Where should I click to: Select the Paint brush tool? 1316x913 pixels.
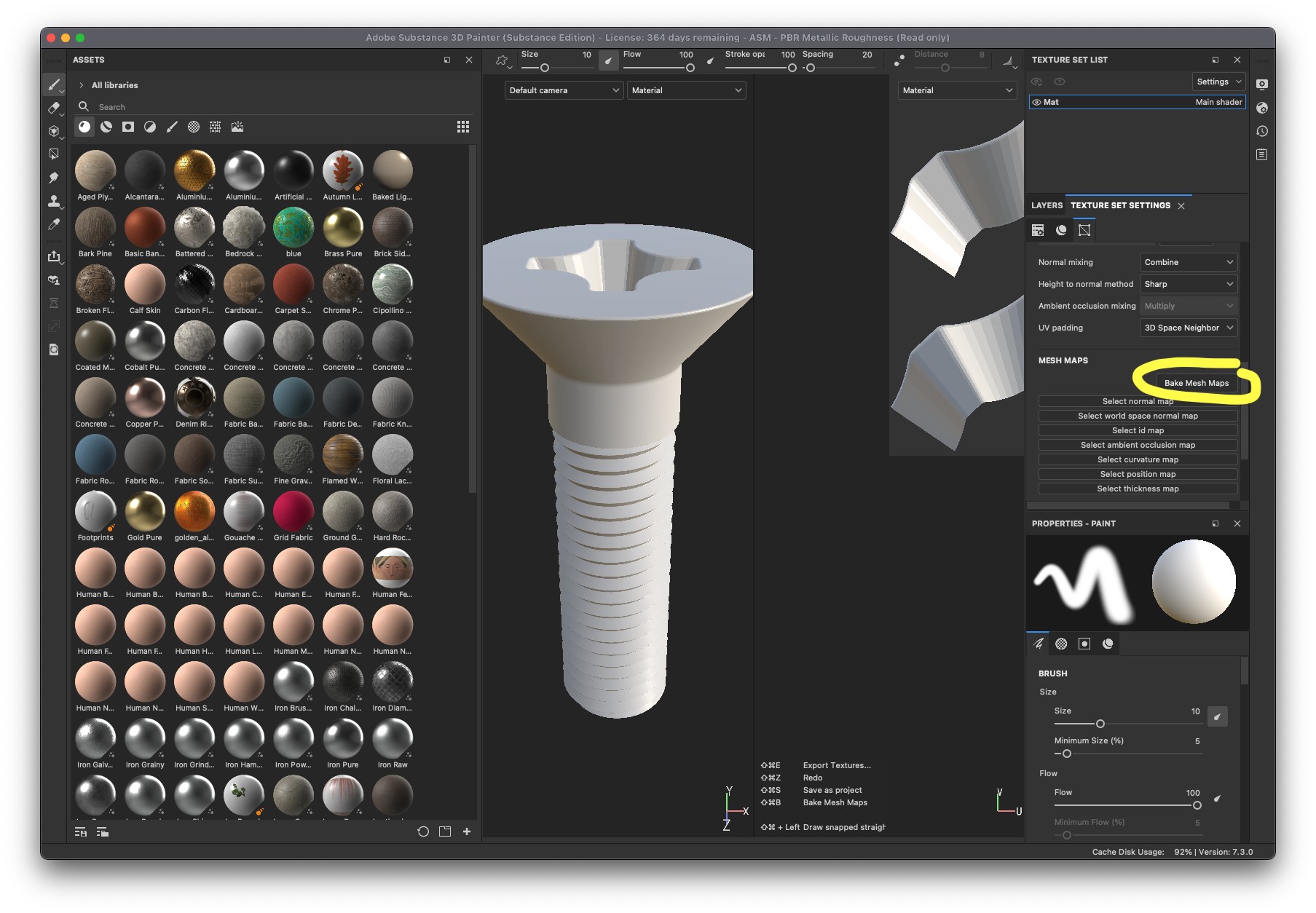pos(54,85)
